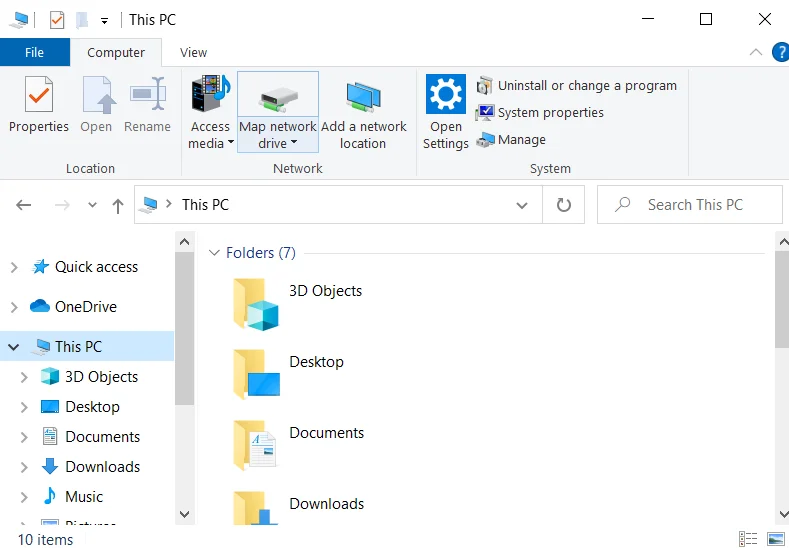Image resolution: width=789 pixels, height=548 pixels.
Task: Open the Recent locations dropdown
Action: [x=92, y=205]
